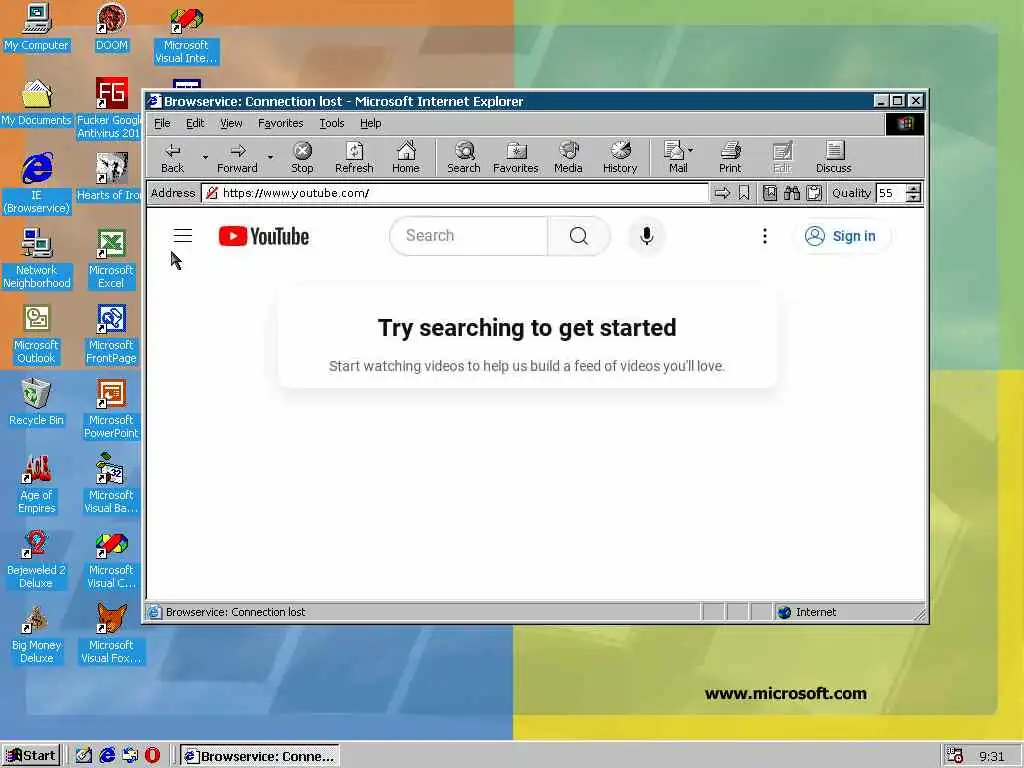Increase Quality with the up spinner arrow
The width and height of the screenshot is (1024, 768).
click(914, 189)
